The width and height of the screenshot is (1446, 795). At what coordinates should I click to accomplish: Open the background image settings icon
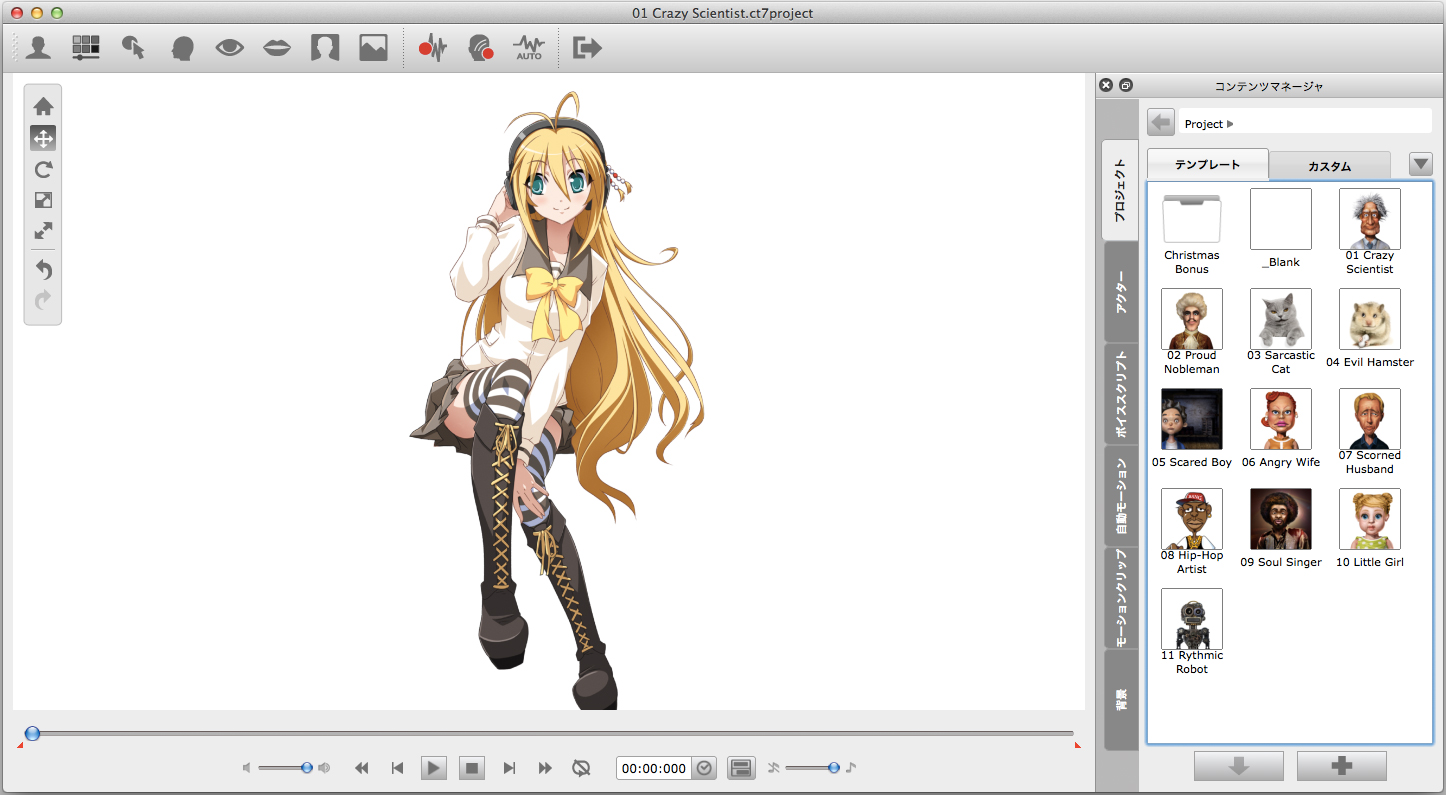(373, 47)
